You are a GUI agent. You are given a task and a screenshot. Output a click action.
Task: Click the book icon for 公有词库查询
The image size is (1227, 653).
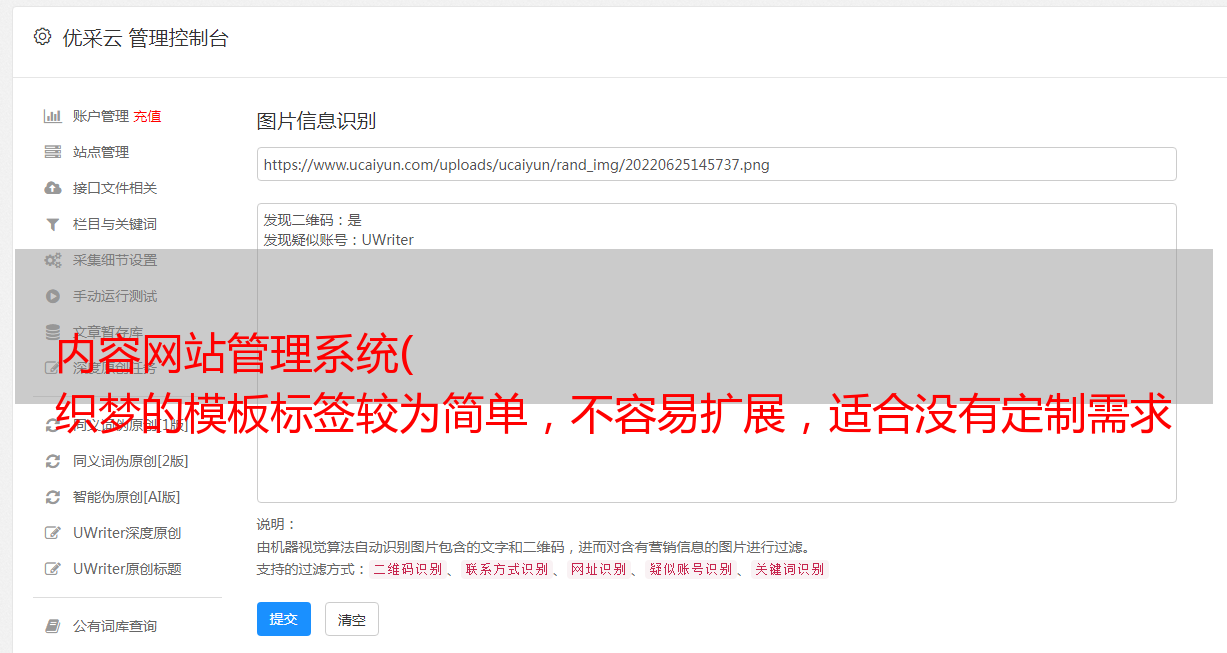pyautogui.click(x=53, y=626)
